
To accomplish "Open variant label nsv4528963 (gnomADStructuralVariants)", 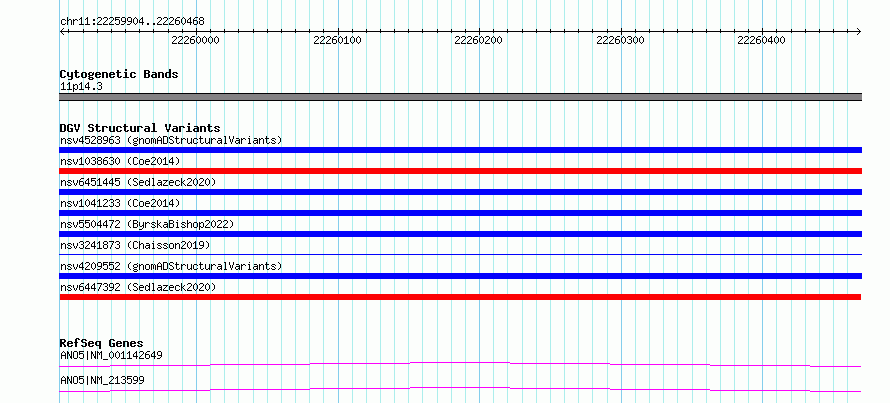I will 171,140.
